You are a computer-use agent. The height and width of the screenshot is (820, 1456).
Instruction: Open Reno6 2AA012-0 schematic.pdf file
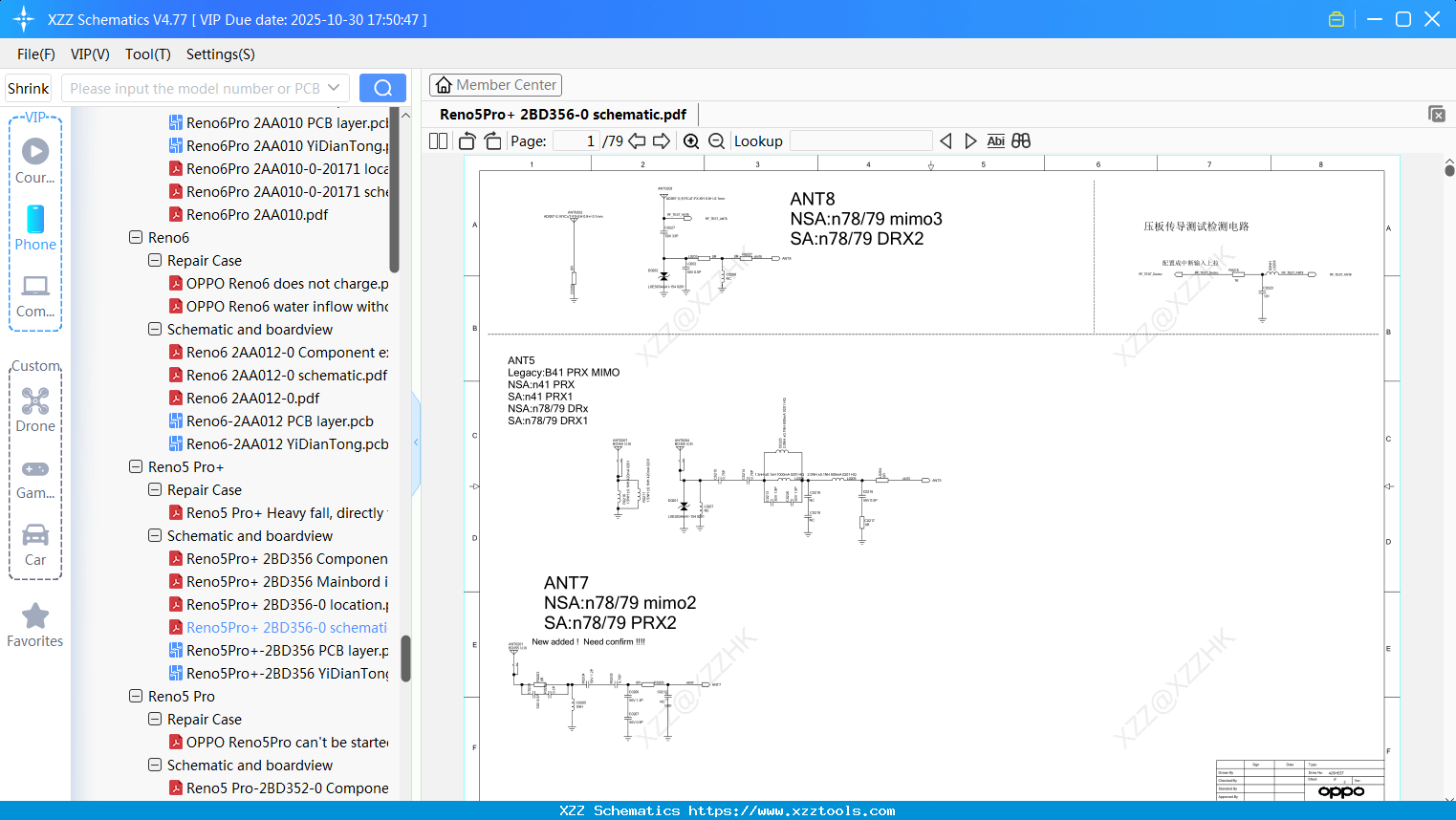(286, 375)
